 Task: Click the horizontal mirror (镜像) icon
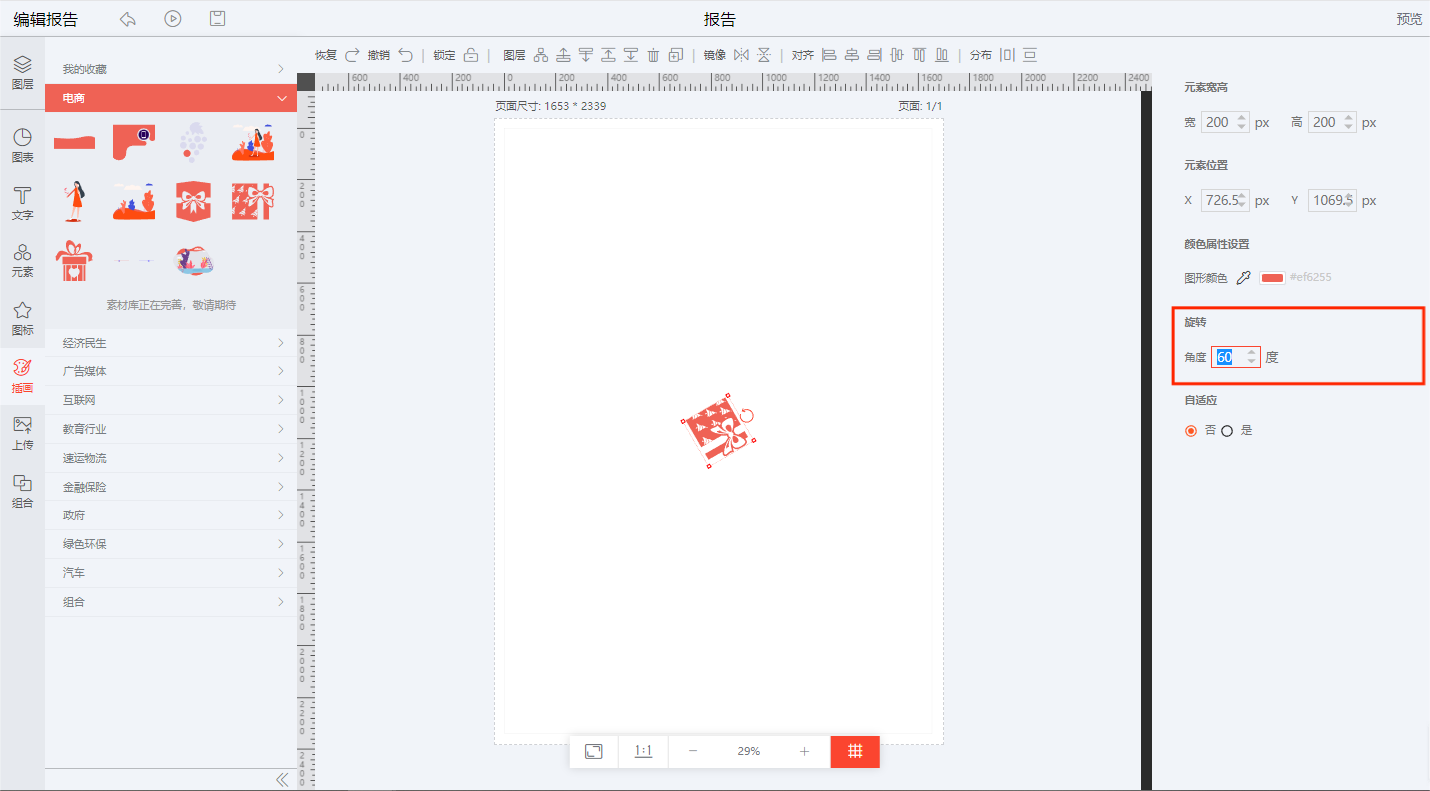point(741,55)
